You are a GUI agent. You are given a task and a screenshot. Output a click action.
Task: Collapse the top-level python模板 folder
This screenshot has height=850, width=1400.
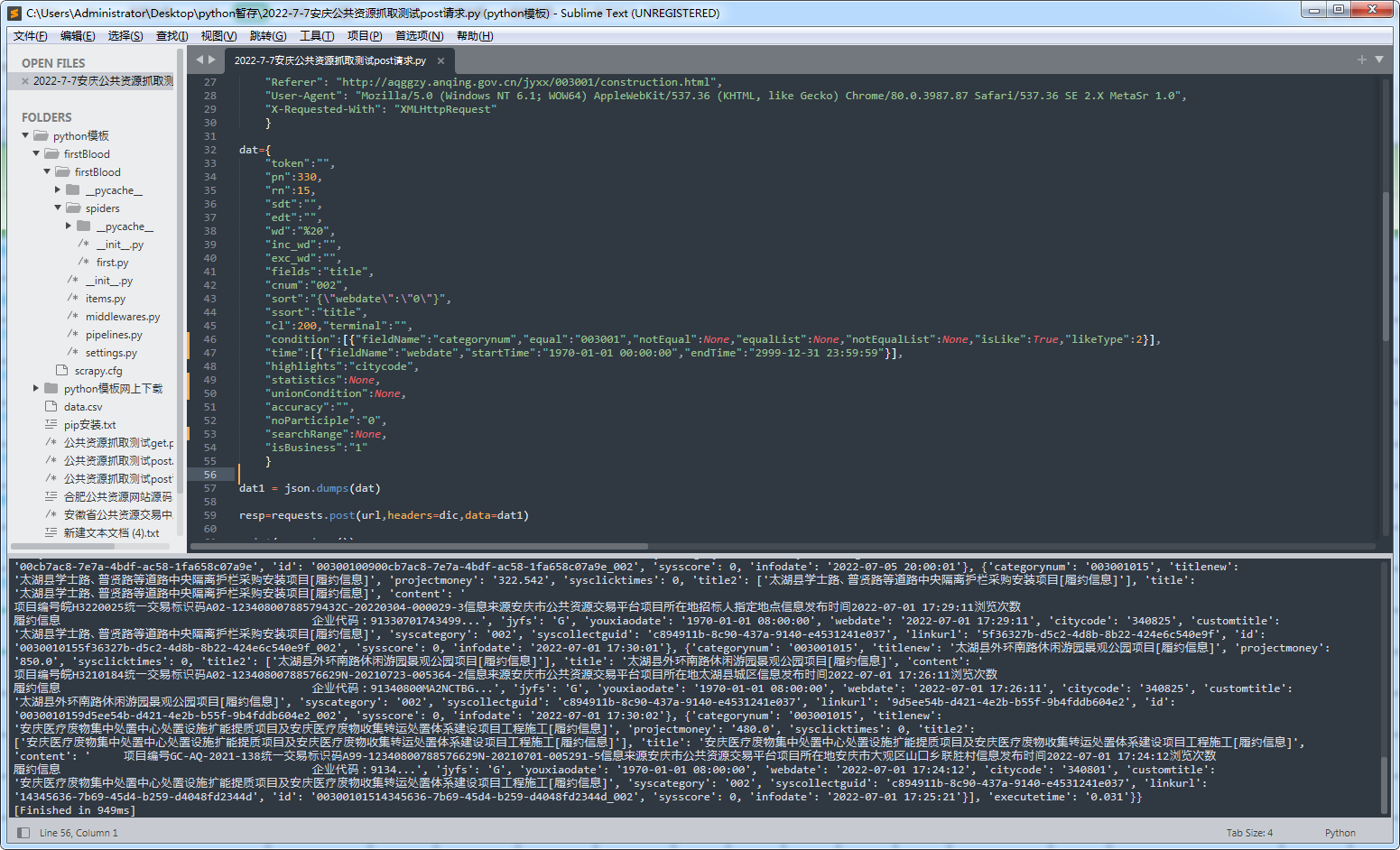[x=25, y=136]
